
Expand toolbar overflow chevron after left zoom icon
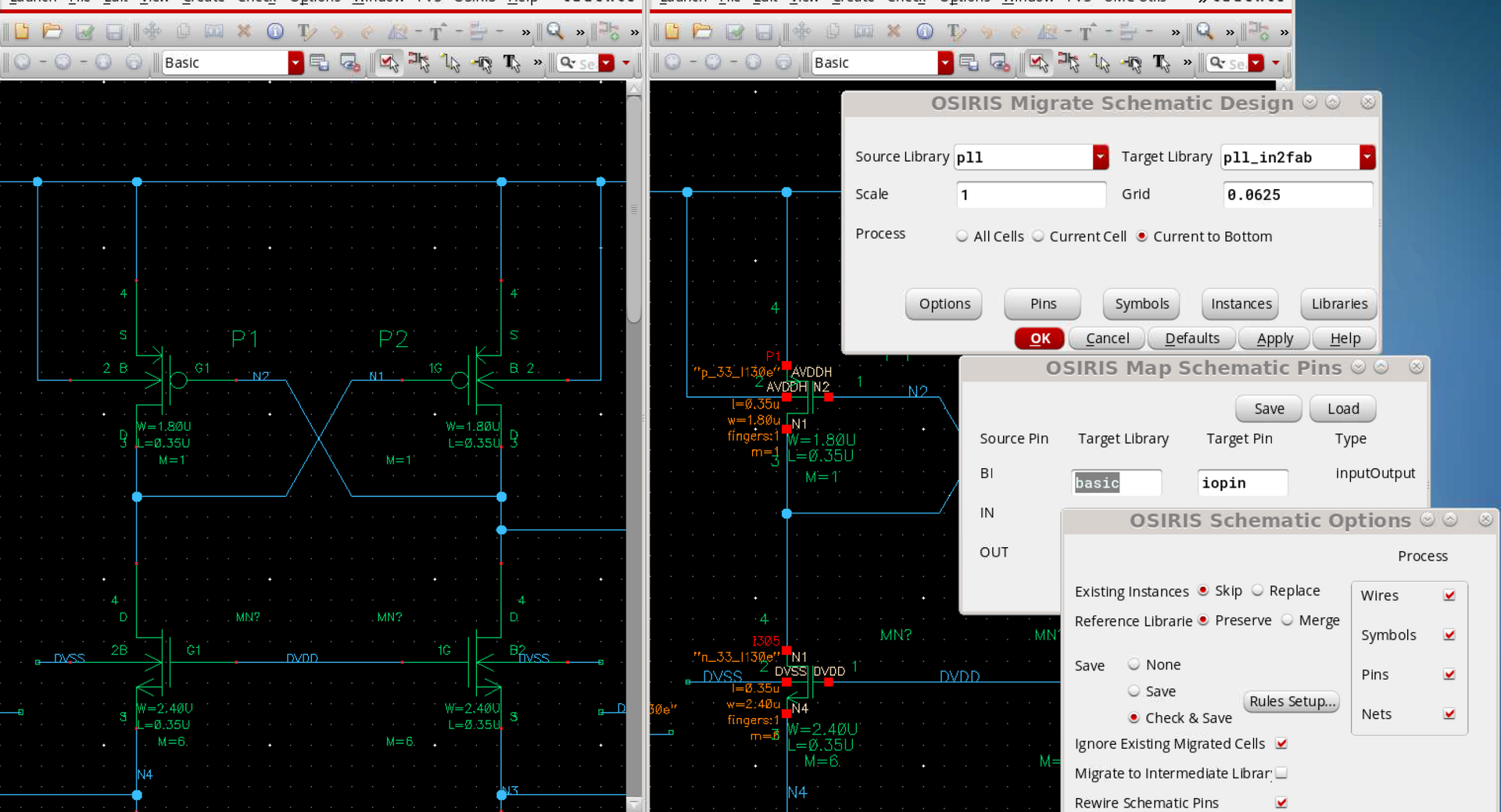click(x=580, y=32)
